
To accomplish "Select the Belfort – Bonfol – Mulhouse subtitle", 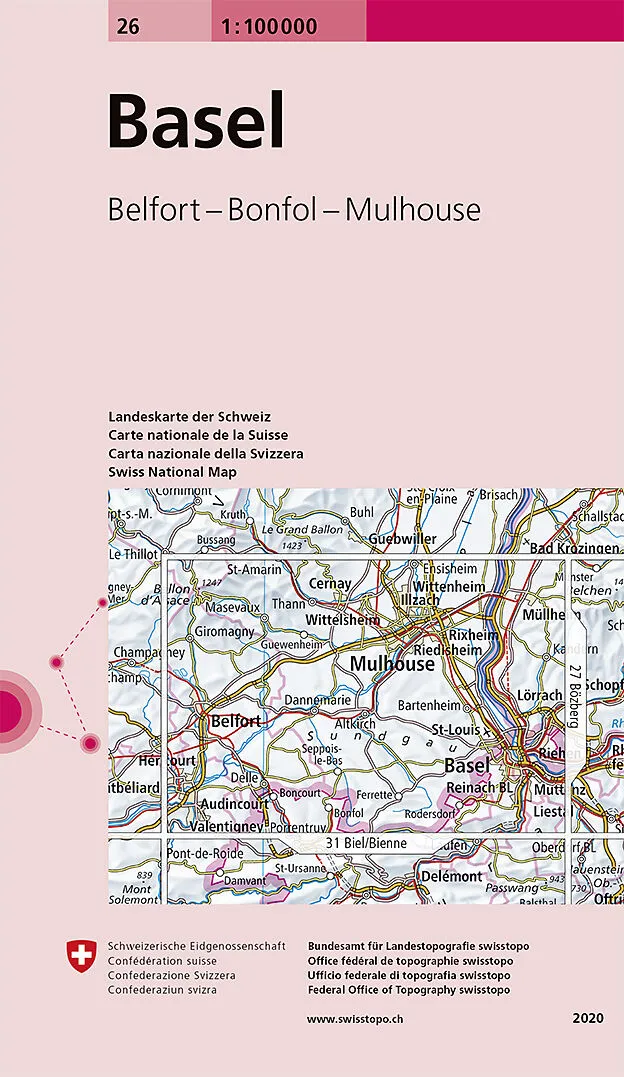I will 294,210.
